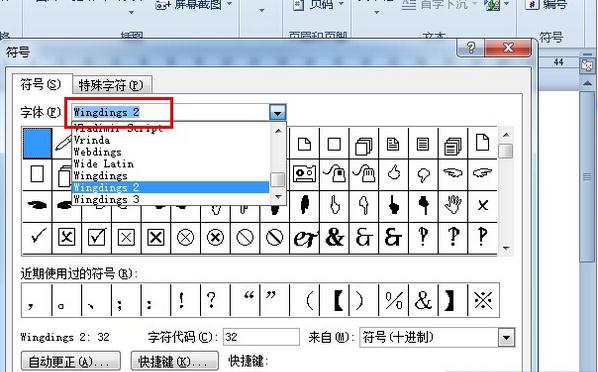Open the 字体 font dropdown arrow
Image resolution: width=598 pixels, height=372 pixels.
click(x=278, y=113)
